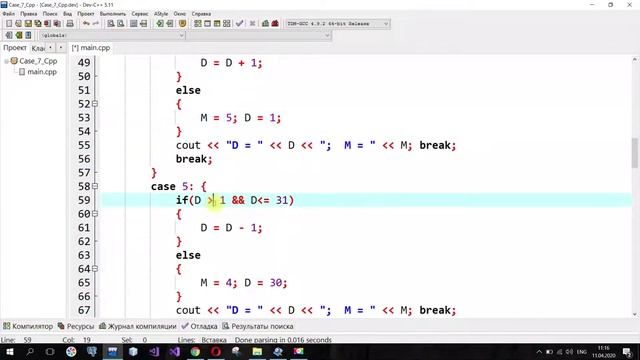Image resolution: width=640 pixels, height=360 pixels.
Task: Run syntax check with checkmark icon
Action: pyautogui.click(x=240, y=24)
